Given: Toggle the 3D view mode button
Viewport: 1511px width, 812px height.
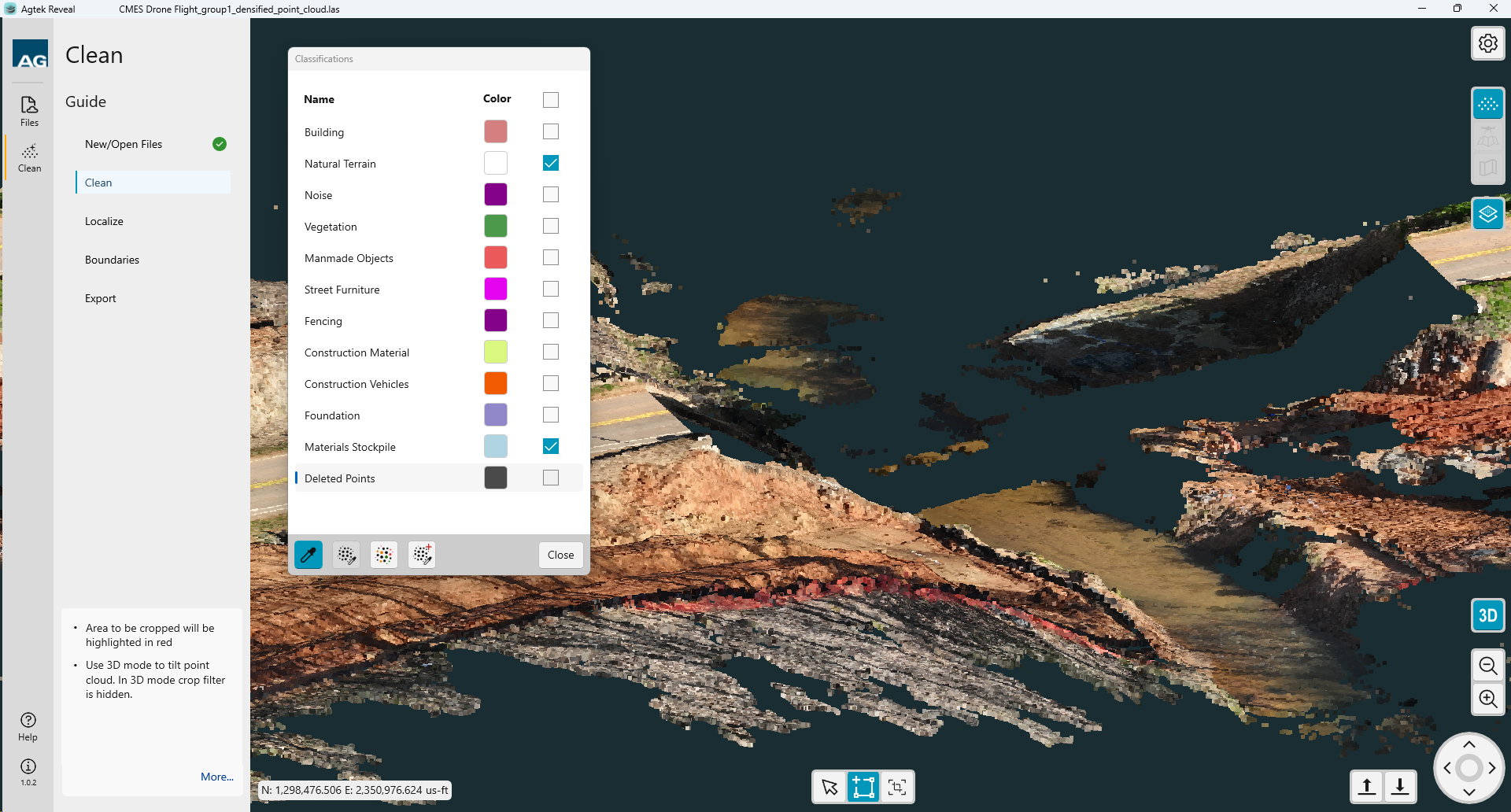Looking at the screenshot, I should coord(1487,615).
